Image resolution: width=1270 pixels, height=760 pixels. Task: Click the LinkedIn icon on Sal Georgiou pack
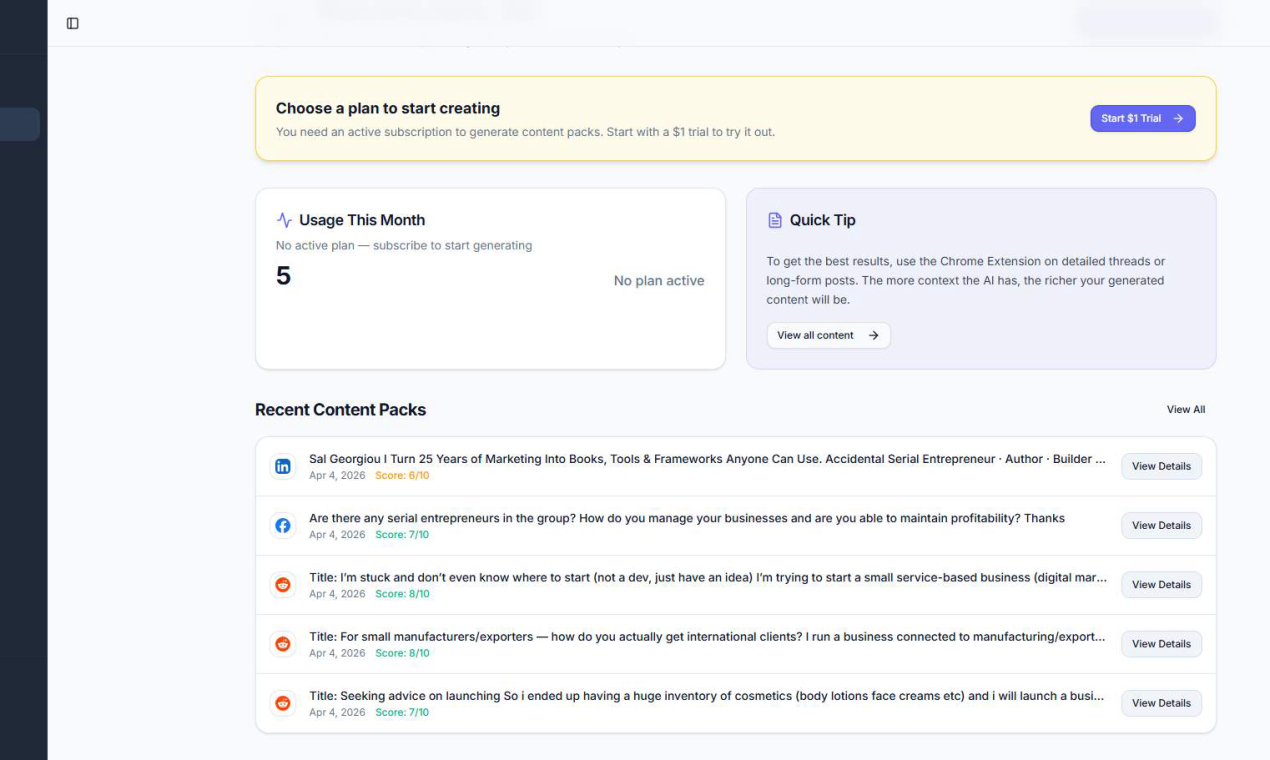[x=283, y=467]
